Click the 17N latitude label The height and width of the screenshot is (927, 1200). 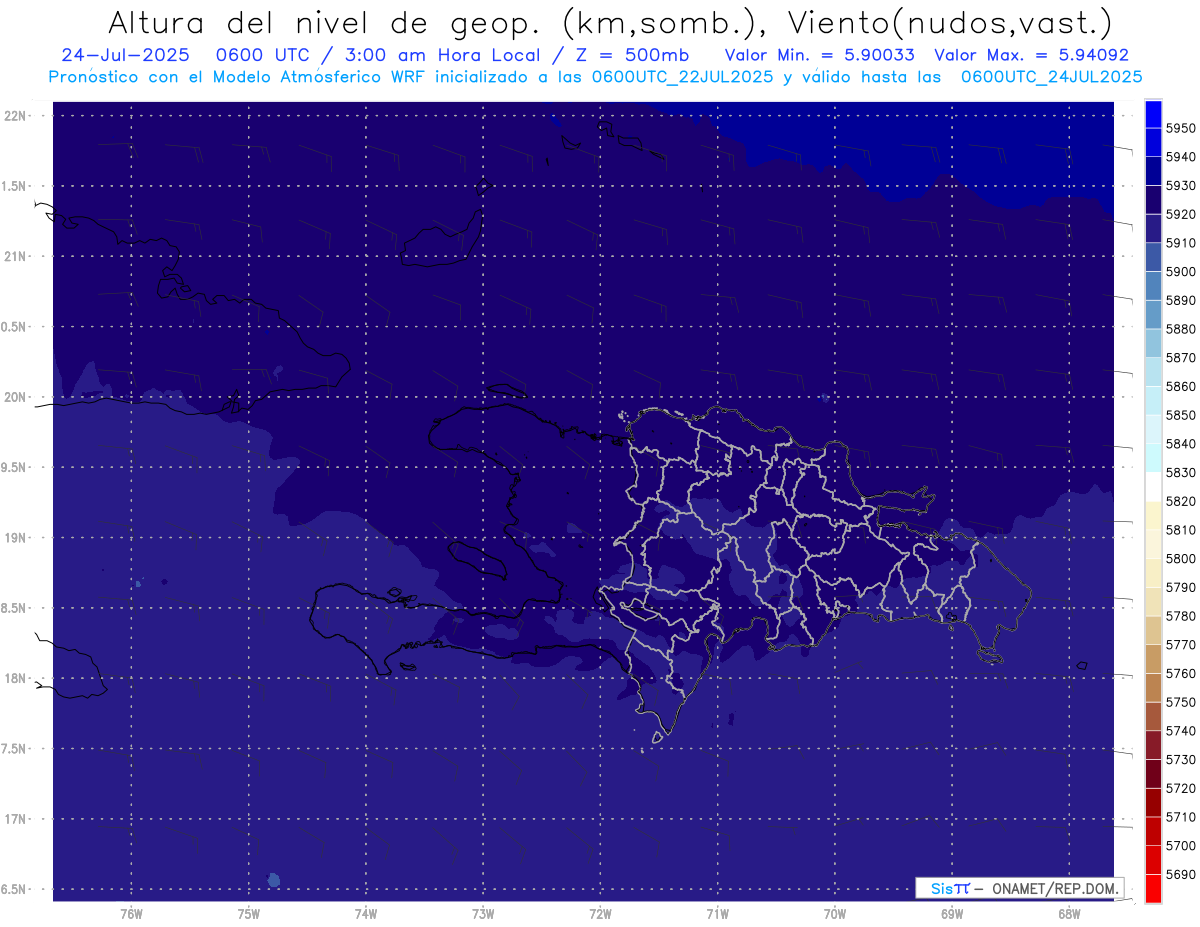coord(16,819)
